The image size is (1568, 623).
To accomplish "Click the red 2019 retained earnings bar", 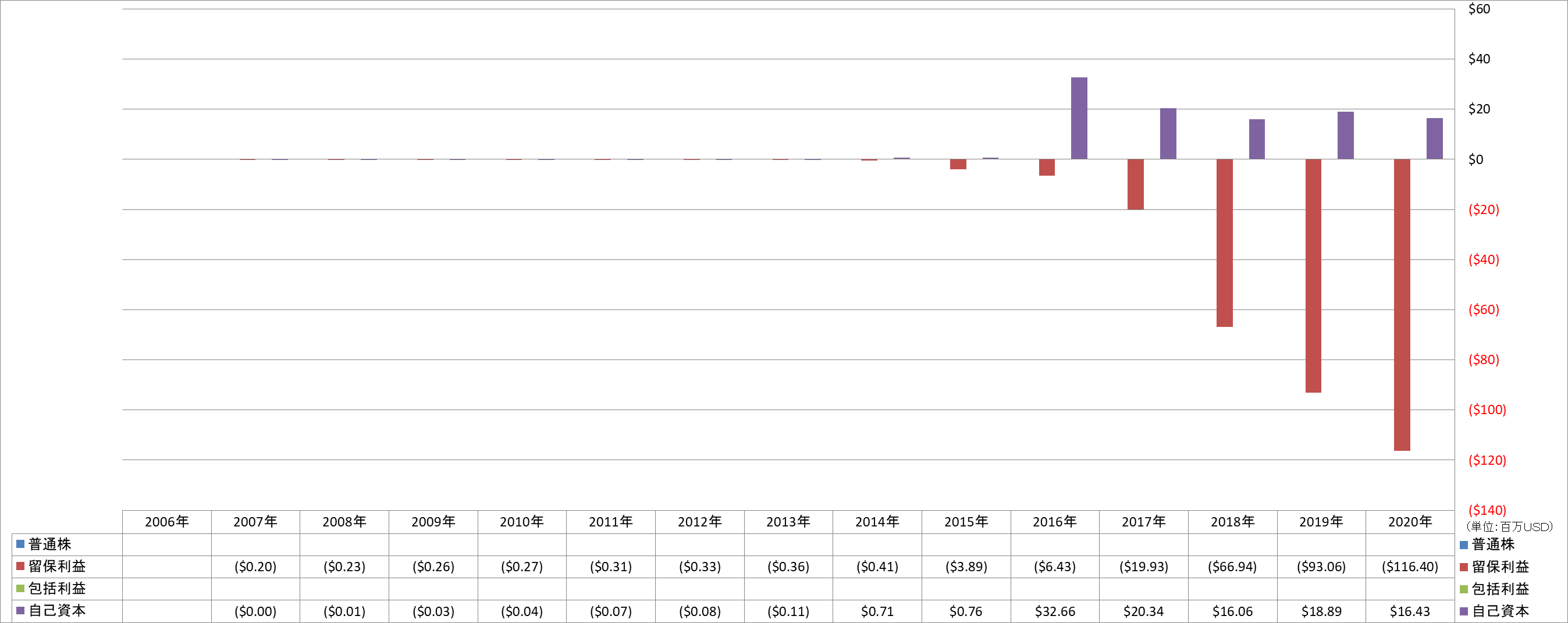I will tap(1313, 276).
